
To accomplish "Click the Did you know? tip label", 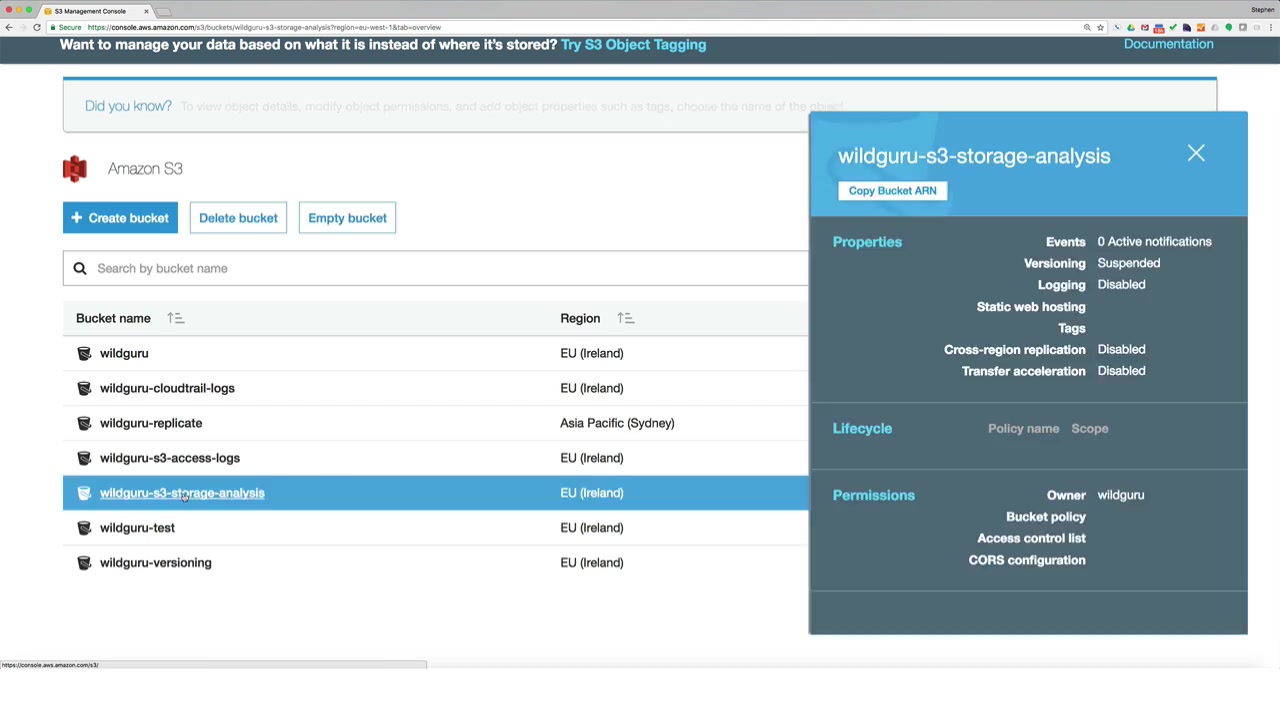I will pos(128,106).
